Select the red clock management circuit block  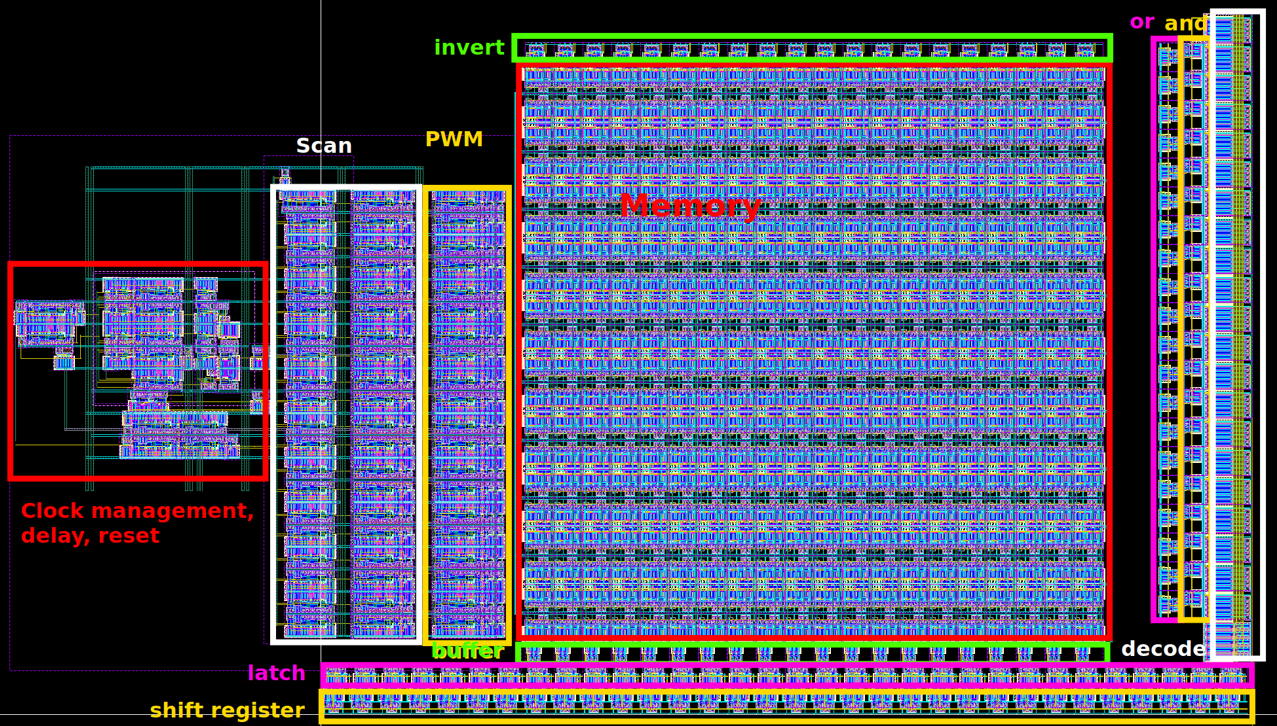pos(138,371)
